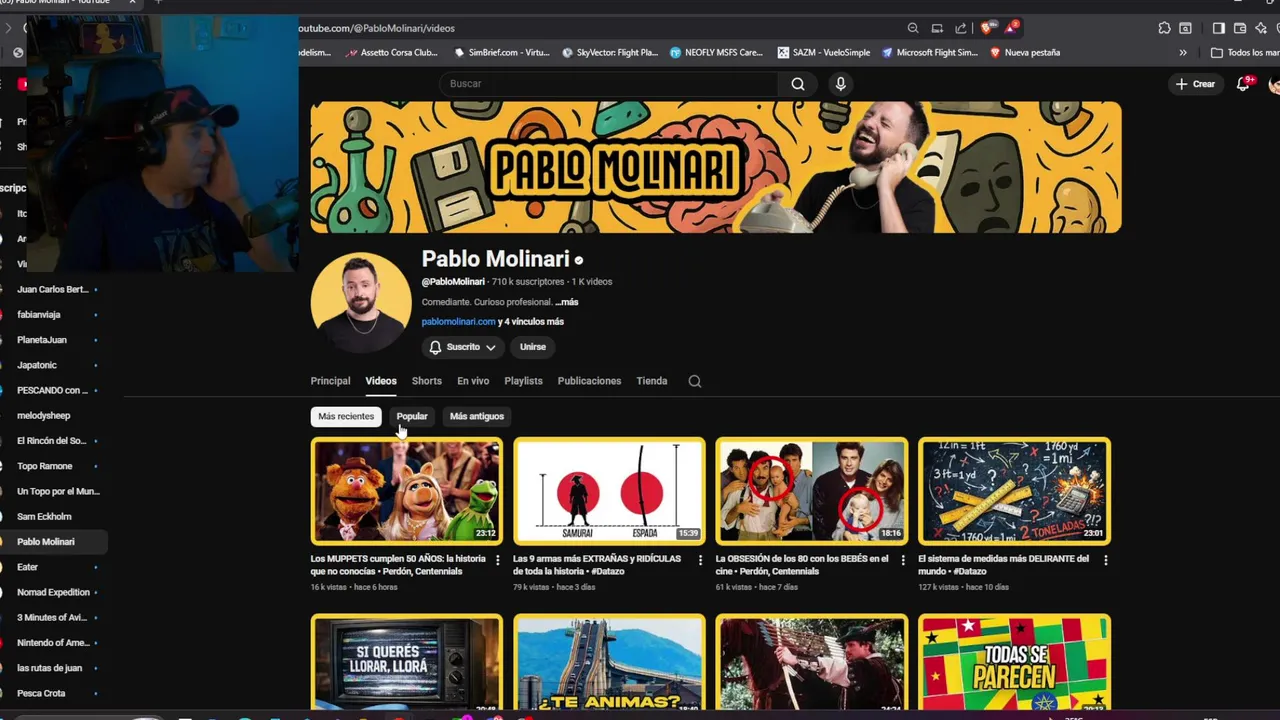Toggle the browser sidebar panel icon

[1218, 28]
